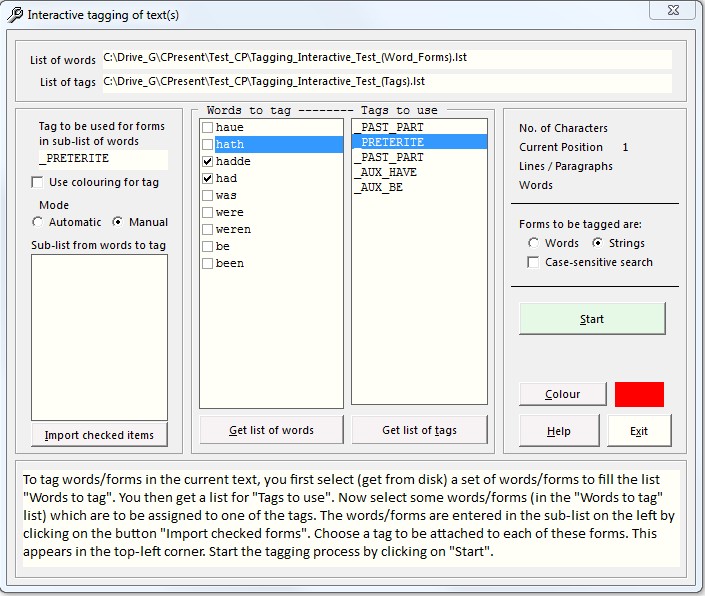Uncheck the 'hadde' word checkbox
This screenshot has height=596, width=705.
(207, 161)
